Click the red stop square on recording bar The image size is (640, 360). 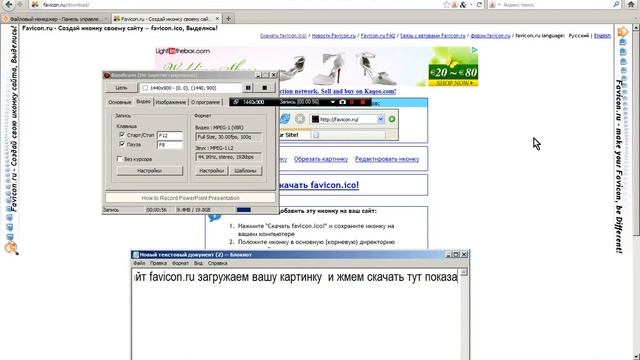(362, 102)
